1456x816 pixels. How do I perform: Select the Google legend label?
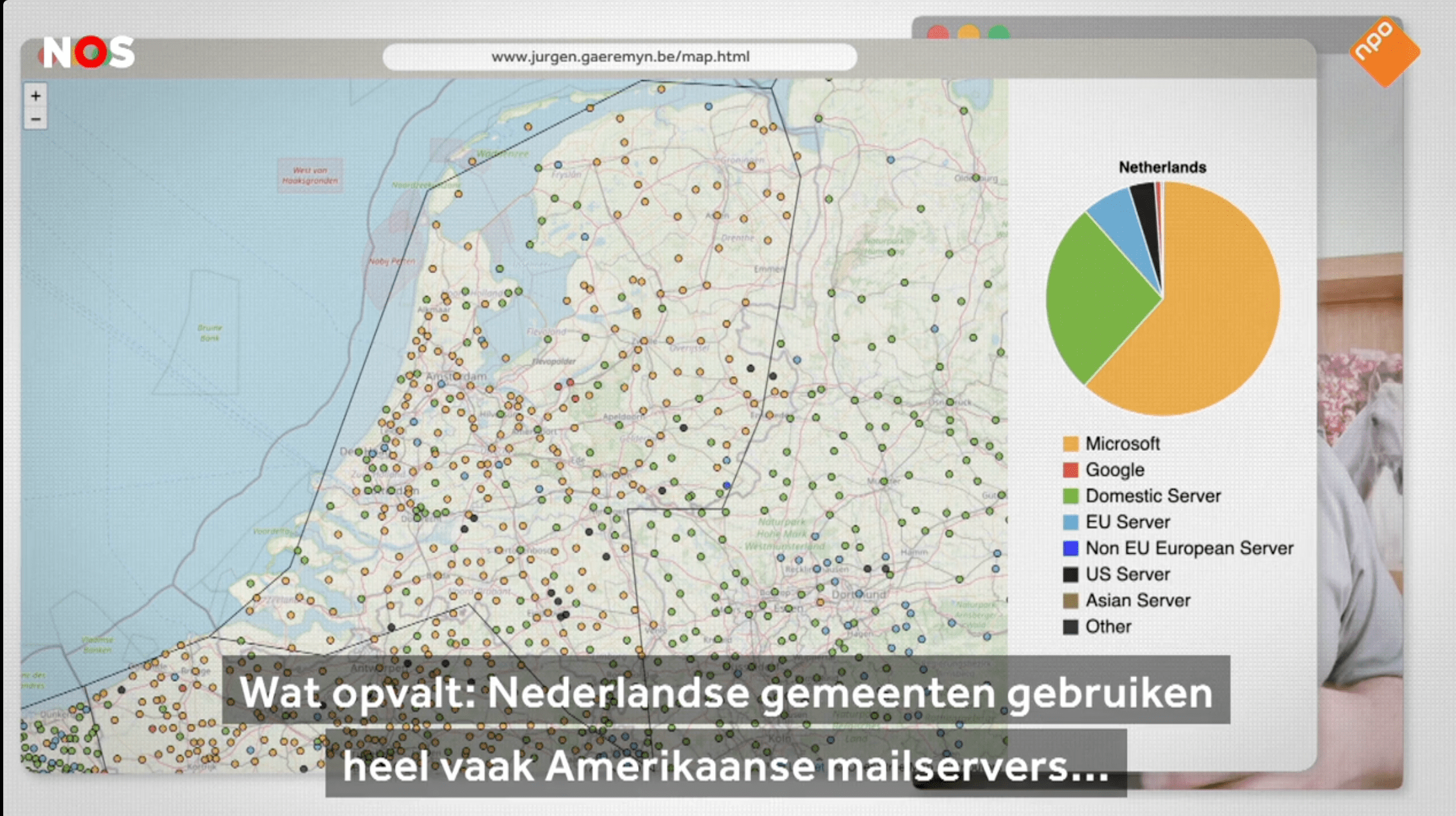coord(1115,470)
